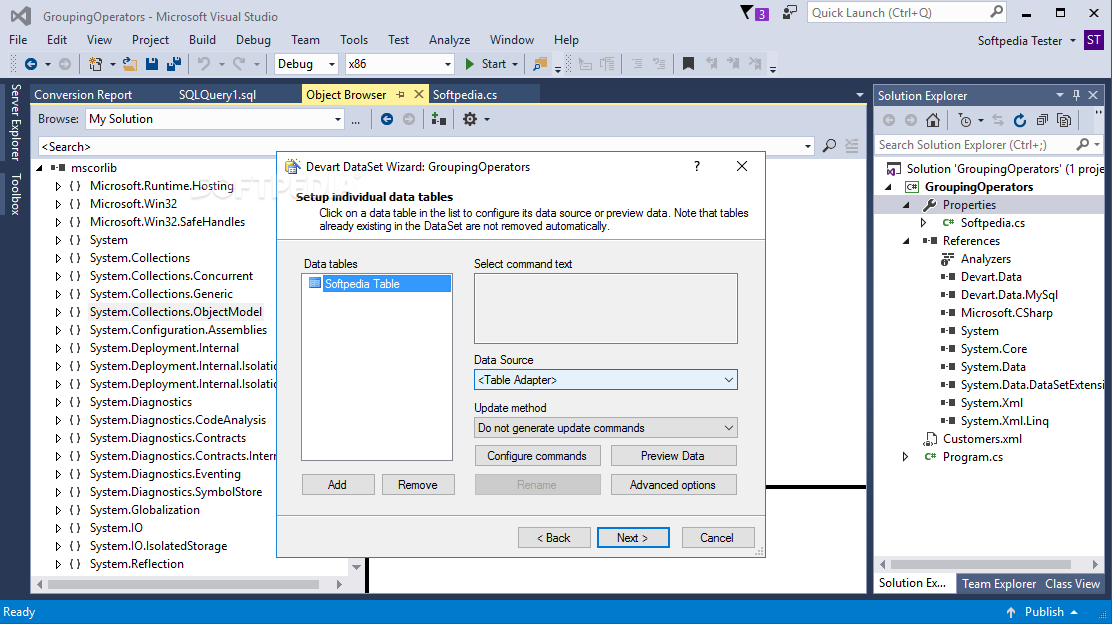
Task: Open the Toolbox side tab
Action: click(x=16, y=194)
